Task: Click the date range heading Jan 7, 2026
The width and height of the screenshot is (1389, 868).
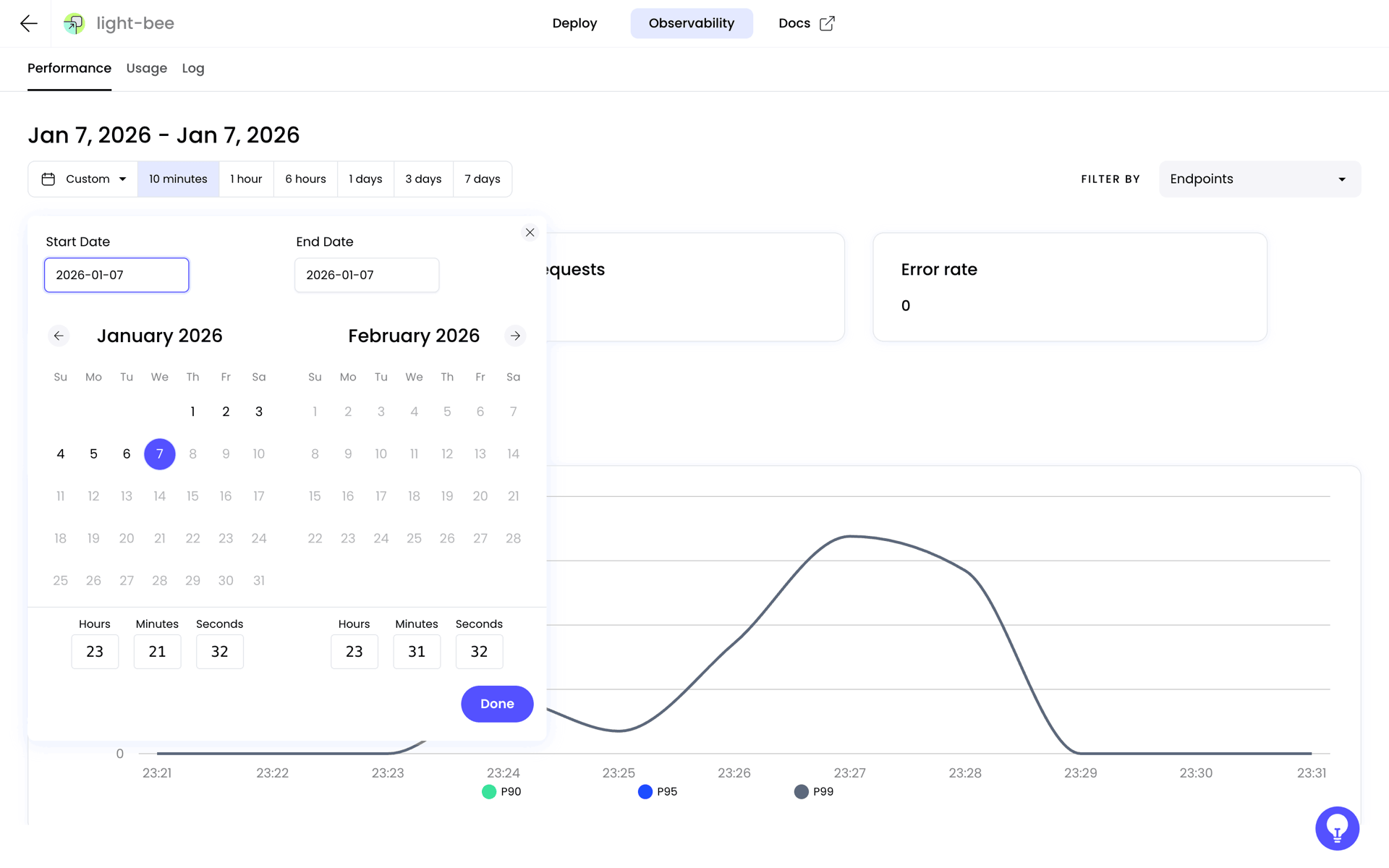Action: coord(163,135)
